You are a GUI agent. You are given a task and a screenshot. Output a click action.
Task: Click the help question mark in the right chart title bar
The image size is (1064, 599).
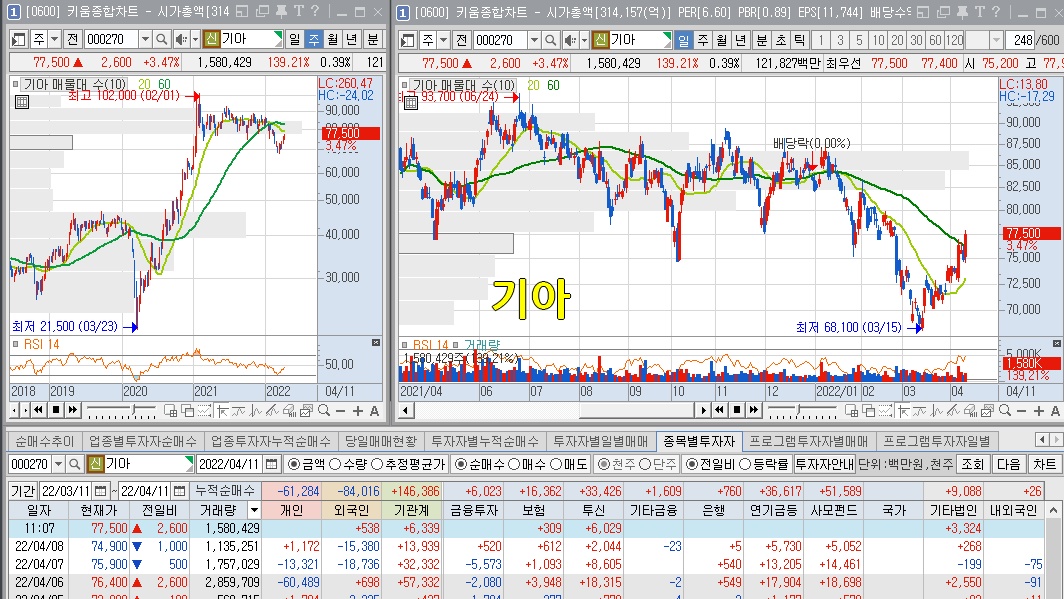995,12
